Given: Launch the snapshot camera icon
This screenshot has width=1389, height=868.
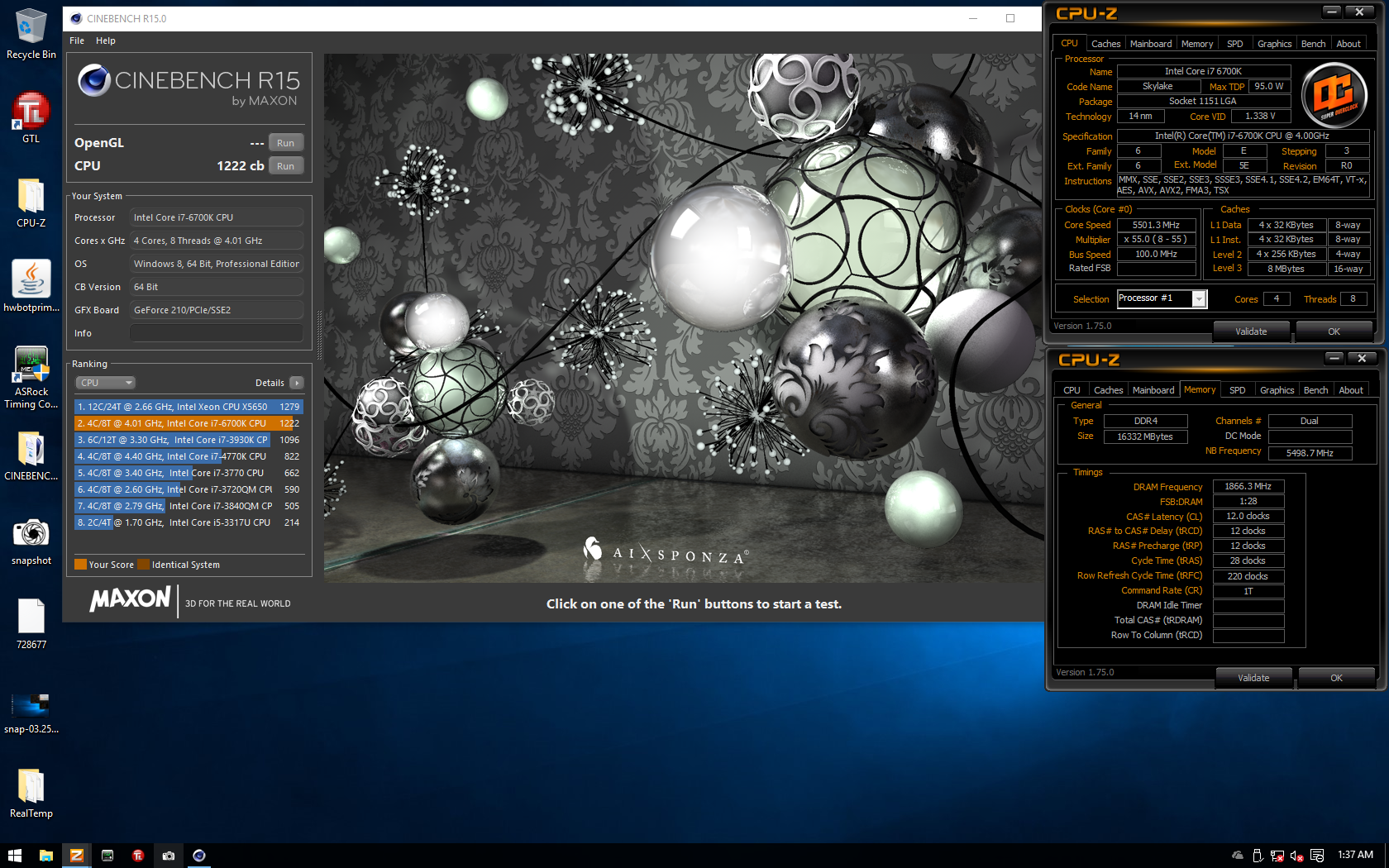Looking at the screenshot, I should point(31,541).
